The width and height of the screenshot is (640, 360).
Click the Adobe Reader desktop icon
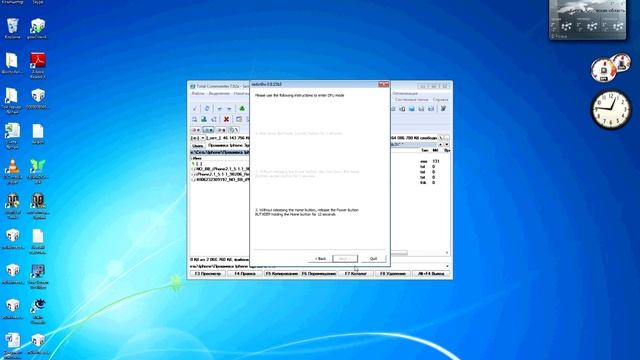click(38, 65)
